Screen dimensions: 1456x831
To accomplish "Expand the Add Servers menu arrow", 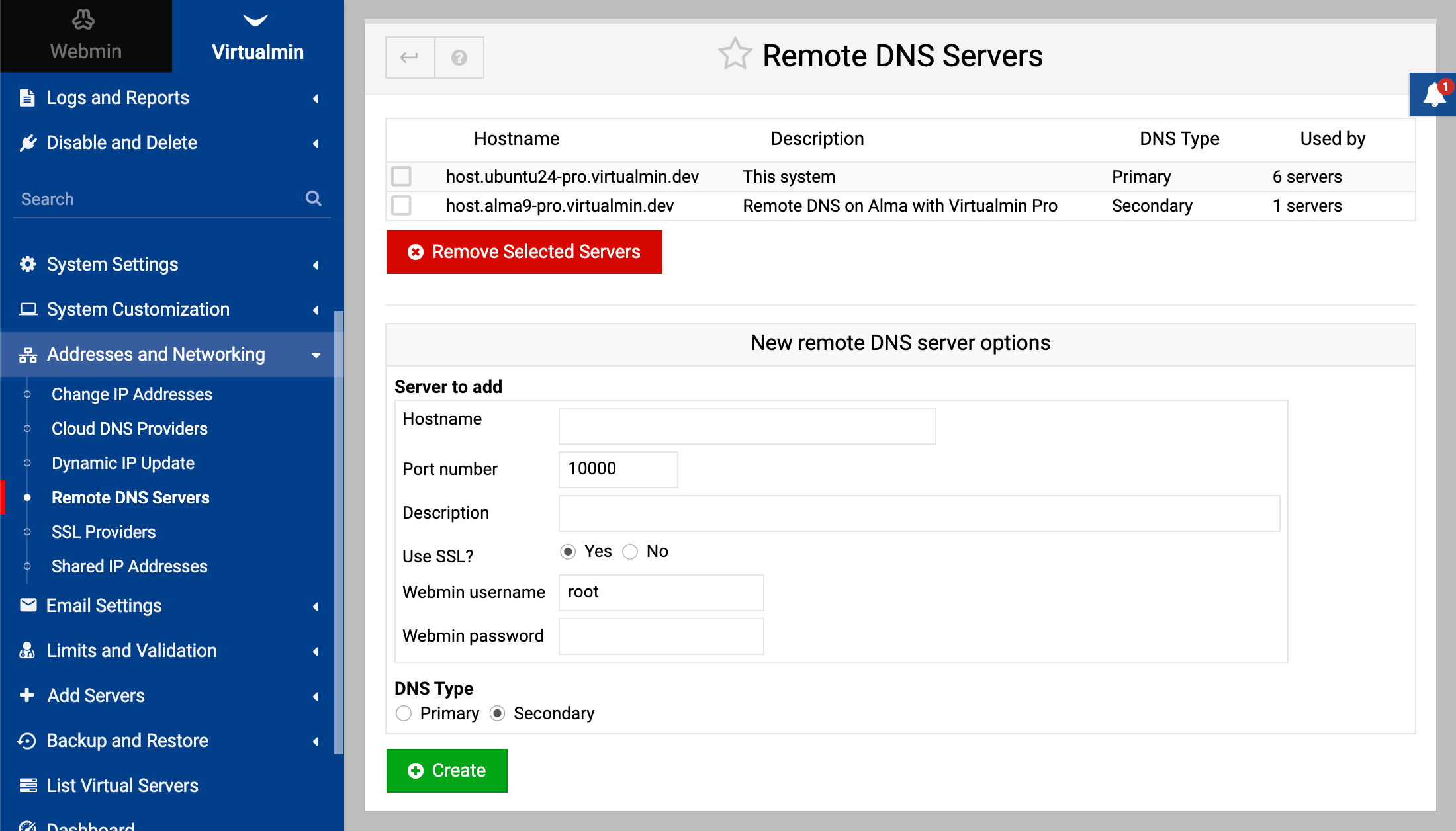I will pos(316,697).
